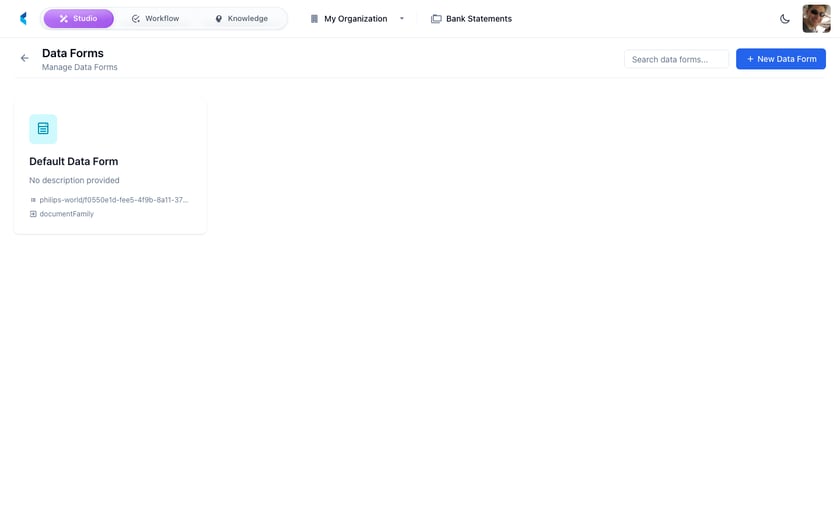Click the Manage Data Forms subtitle

pyautogui.click(x=80, y=67)
